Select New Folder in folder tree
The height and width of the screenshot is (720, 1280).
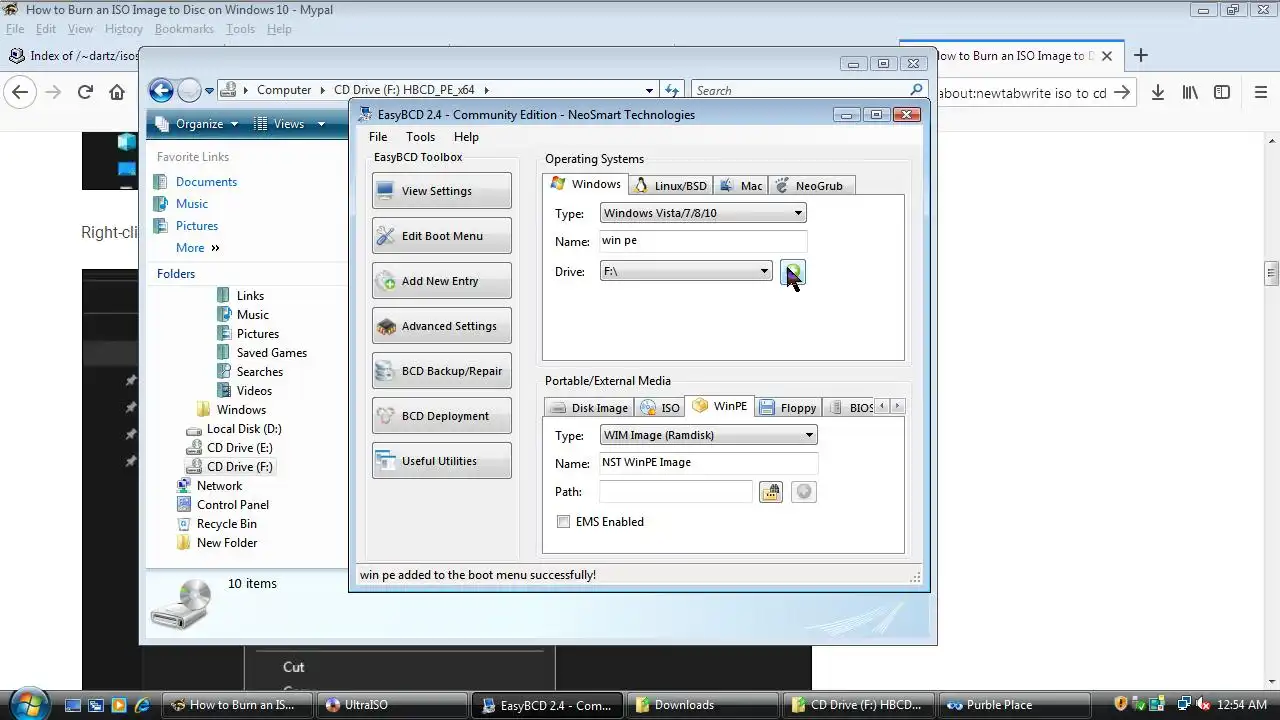pos(227,543)
